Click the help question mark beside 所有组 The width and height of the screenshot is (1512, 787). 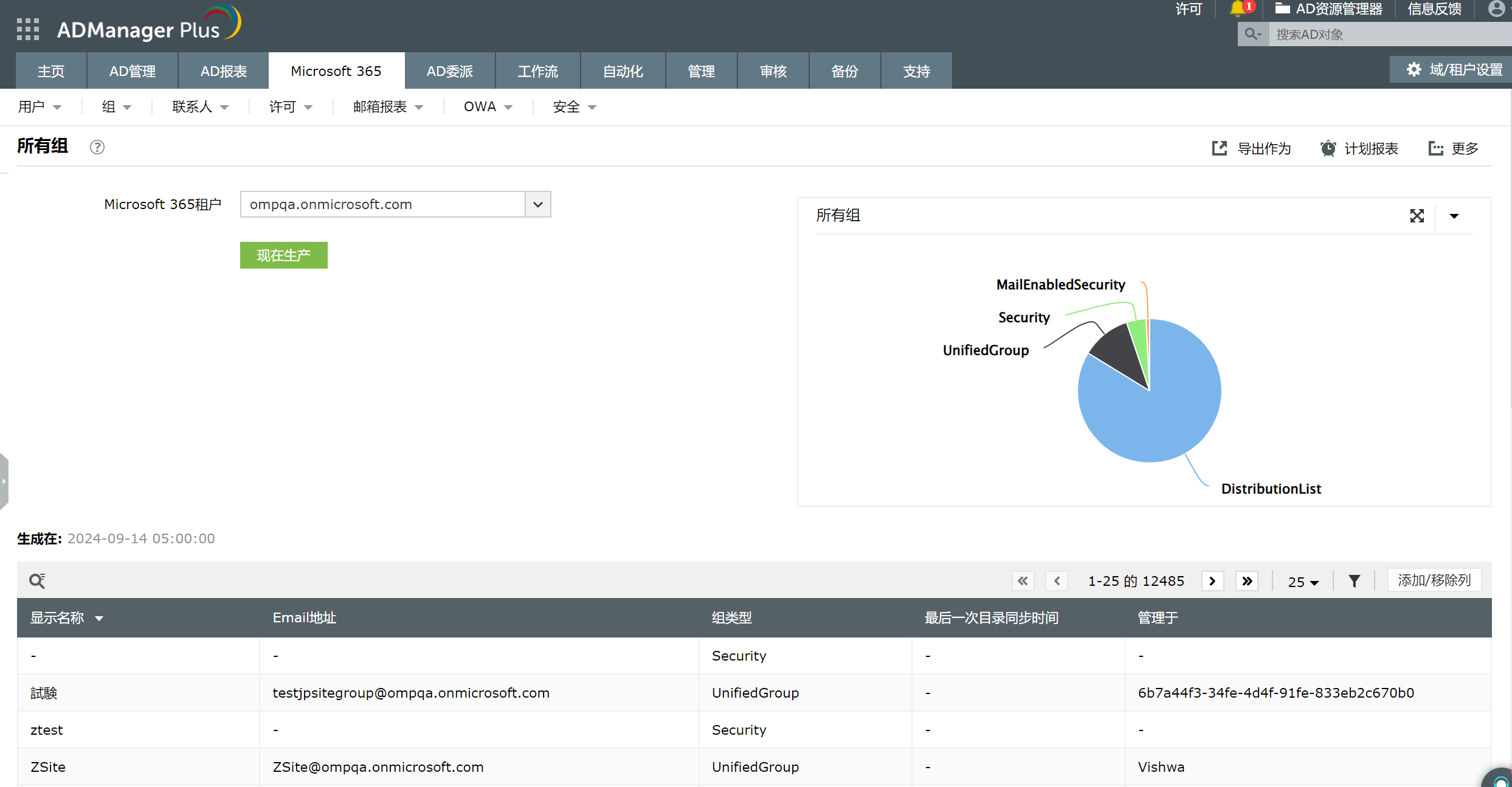pos(97,147)
